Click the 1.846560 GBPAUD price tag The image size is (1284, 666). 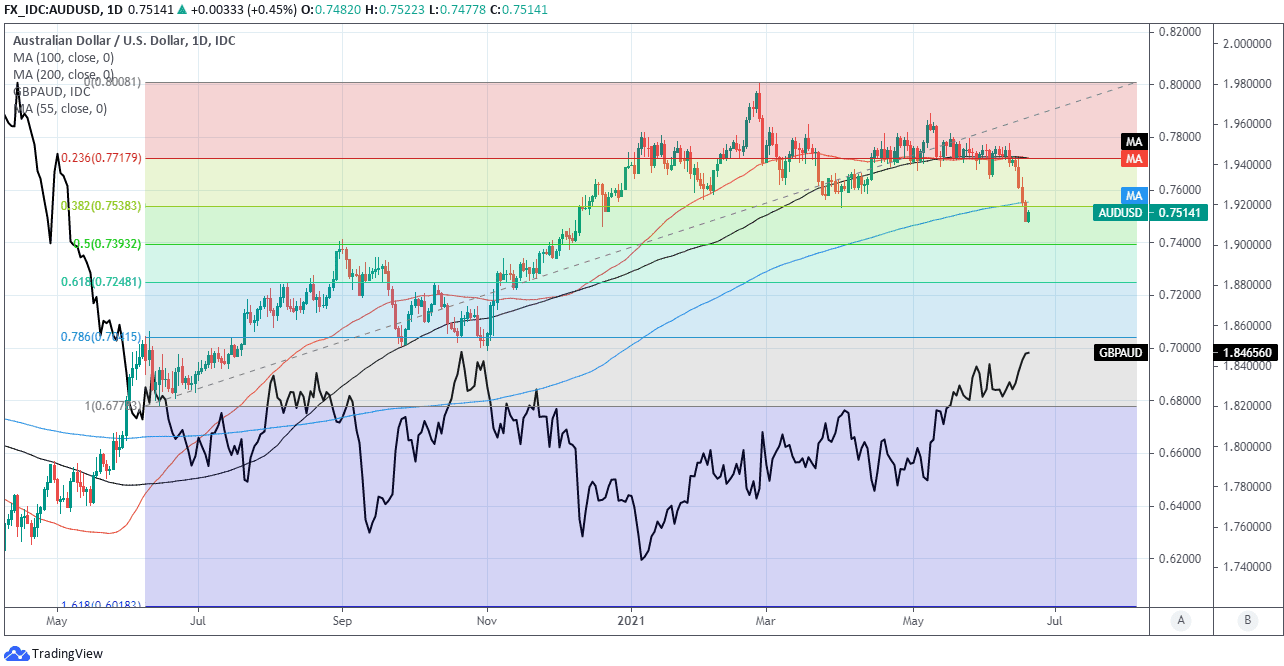(x=1248, y=353)
